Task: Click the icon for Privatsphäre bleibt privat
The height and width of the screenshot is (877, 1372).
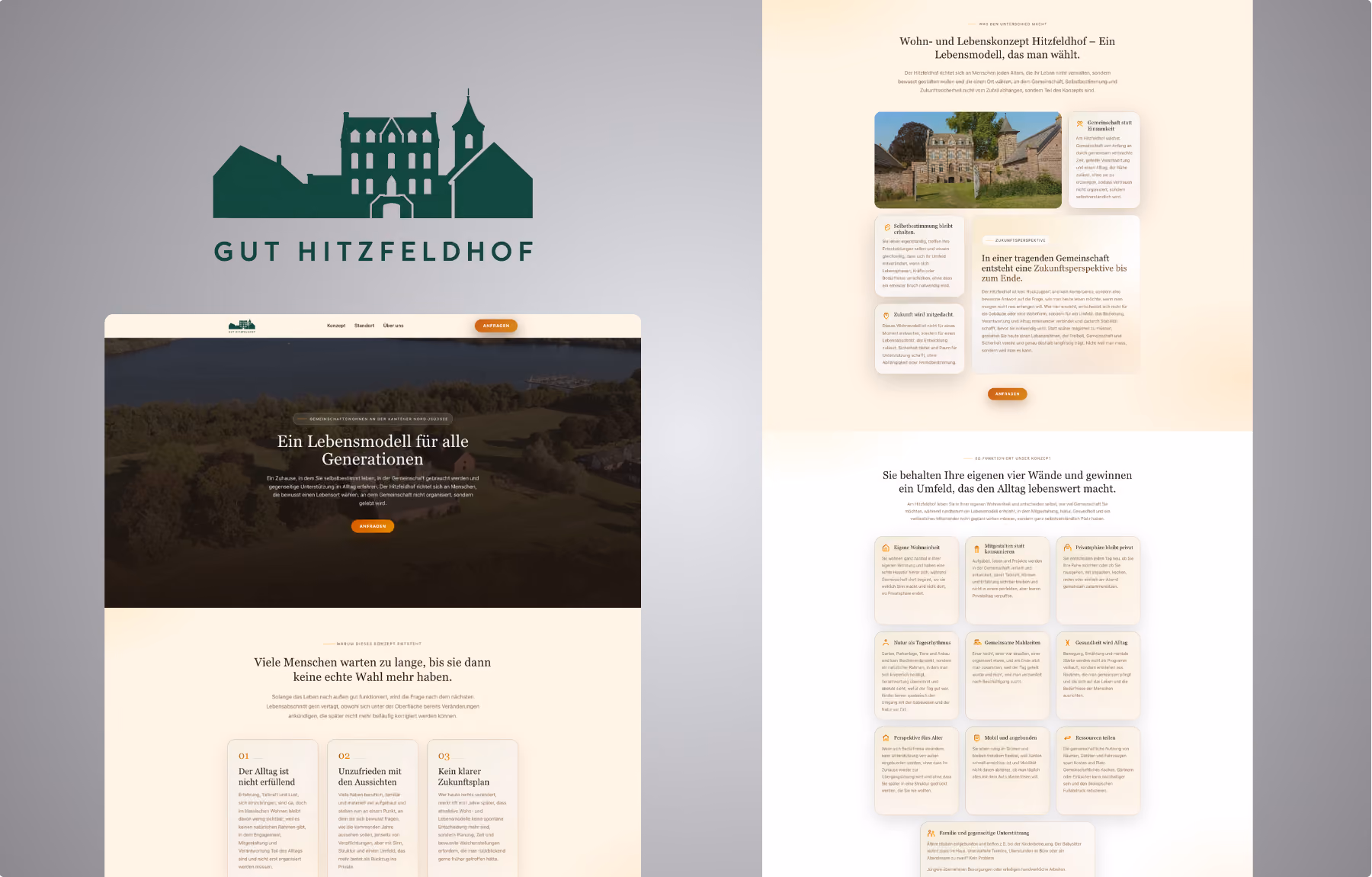Action: [1068, 548]
